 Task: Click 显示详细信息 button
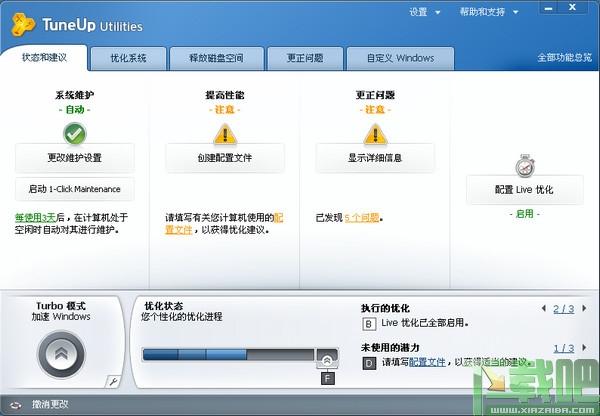pyautogui.click(x=375, y=158)
